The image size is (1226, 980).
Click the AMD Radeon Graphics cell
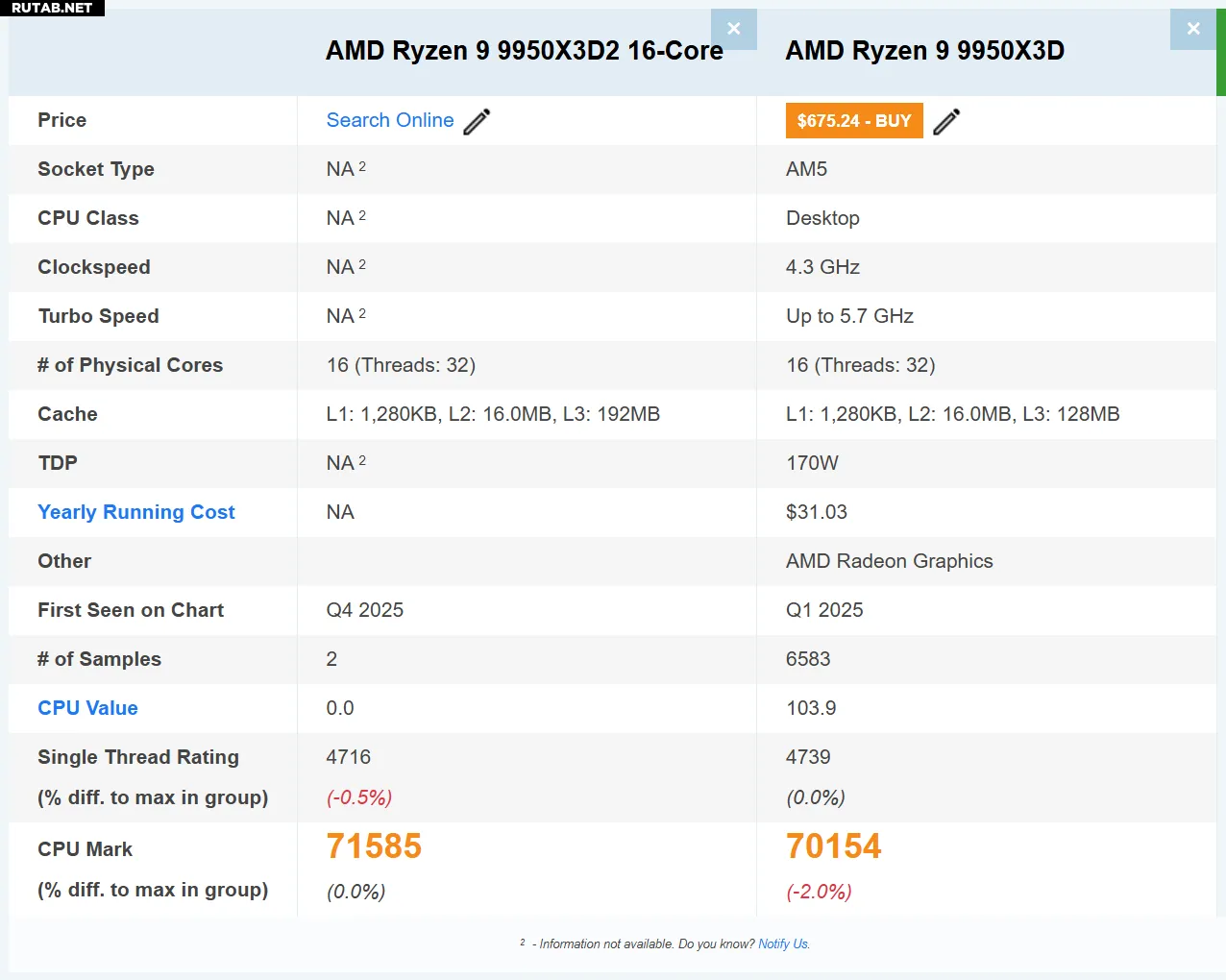tap(889, 561)
